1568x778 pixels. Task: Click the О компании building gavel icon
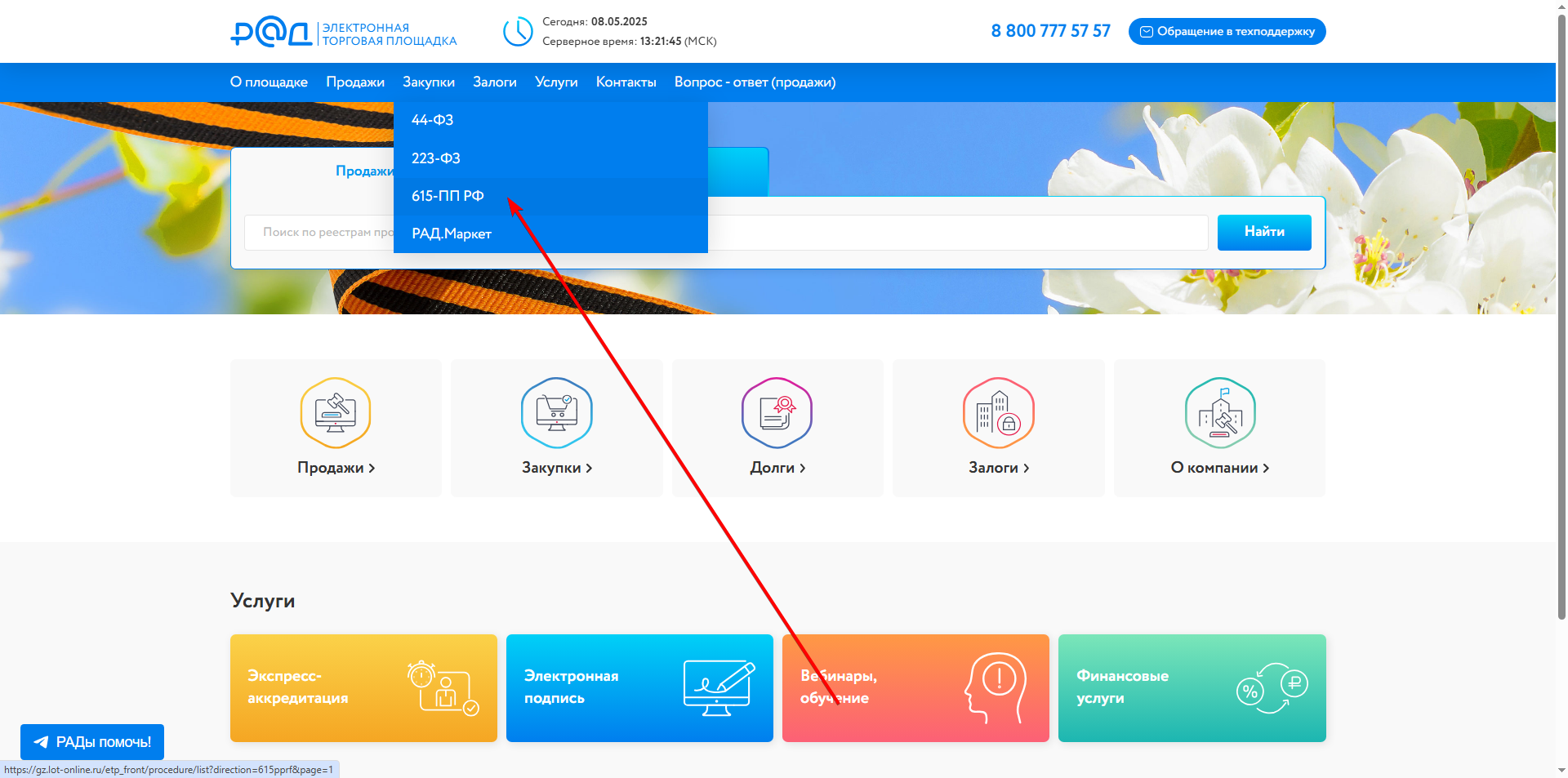pyautogui.click(x=1220, y=412)
